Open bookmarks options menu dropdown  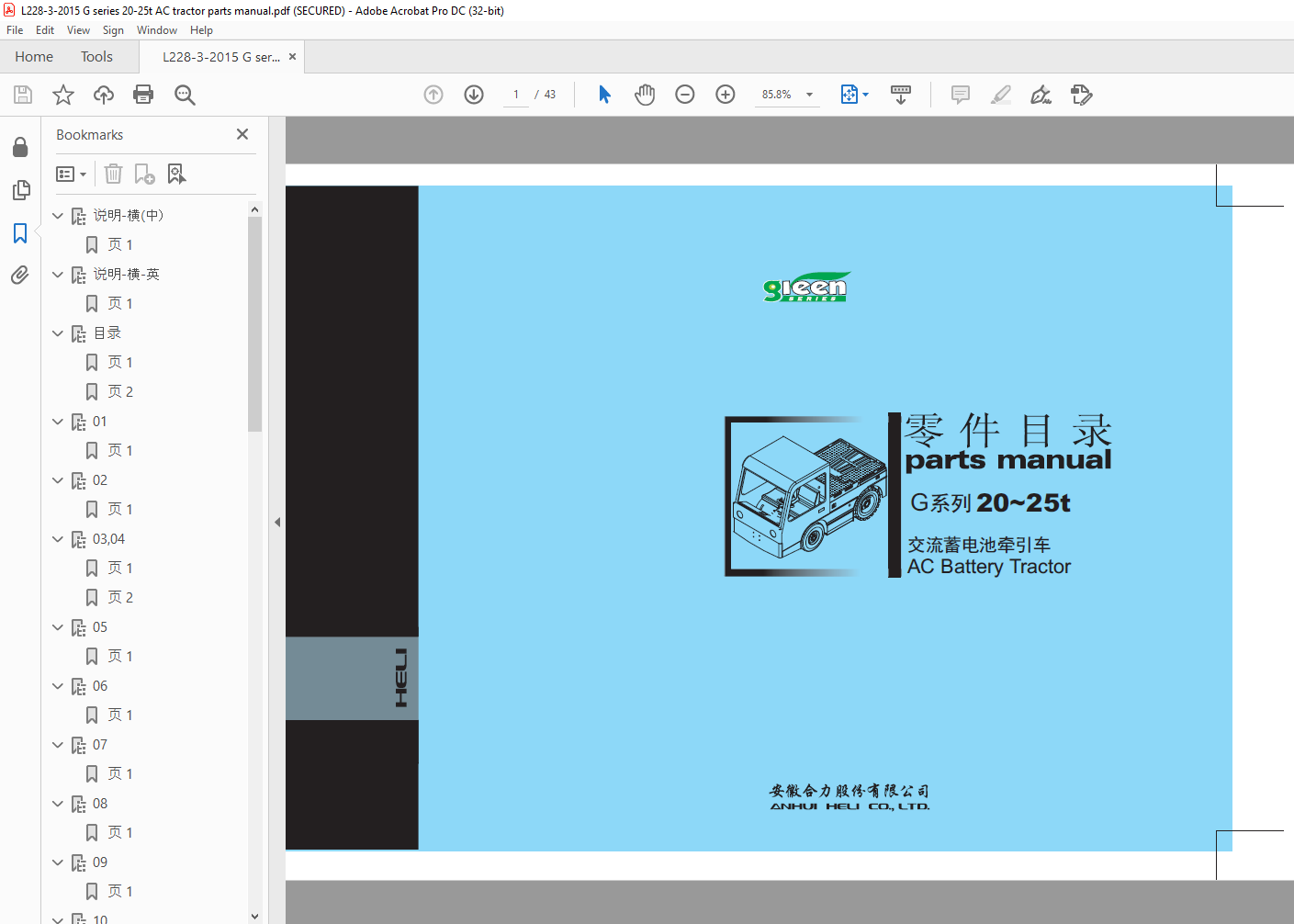coord(71,174)
